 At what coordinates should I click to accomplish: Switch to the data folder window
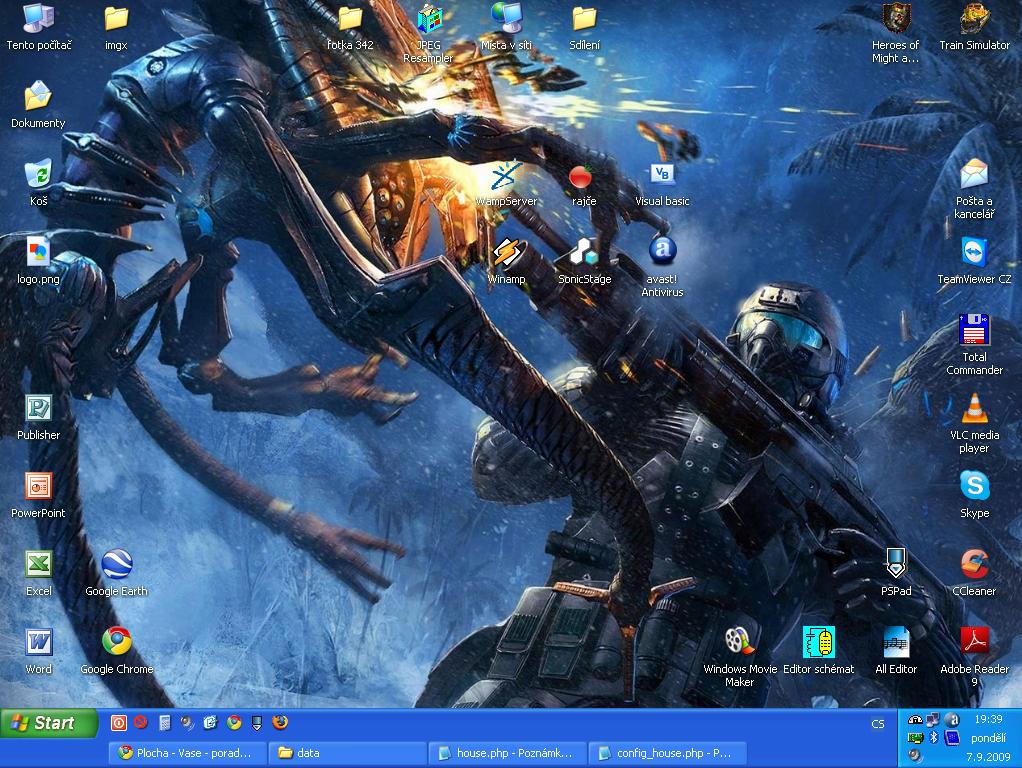tap(348, 753)
